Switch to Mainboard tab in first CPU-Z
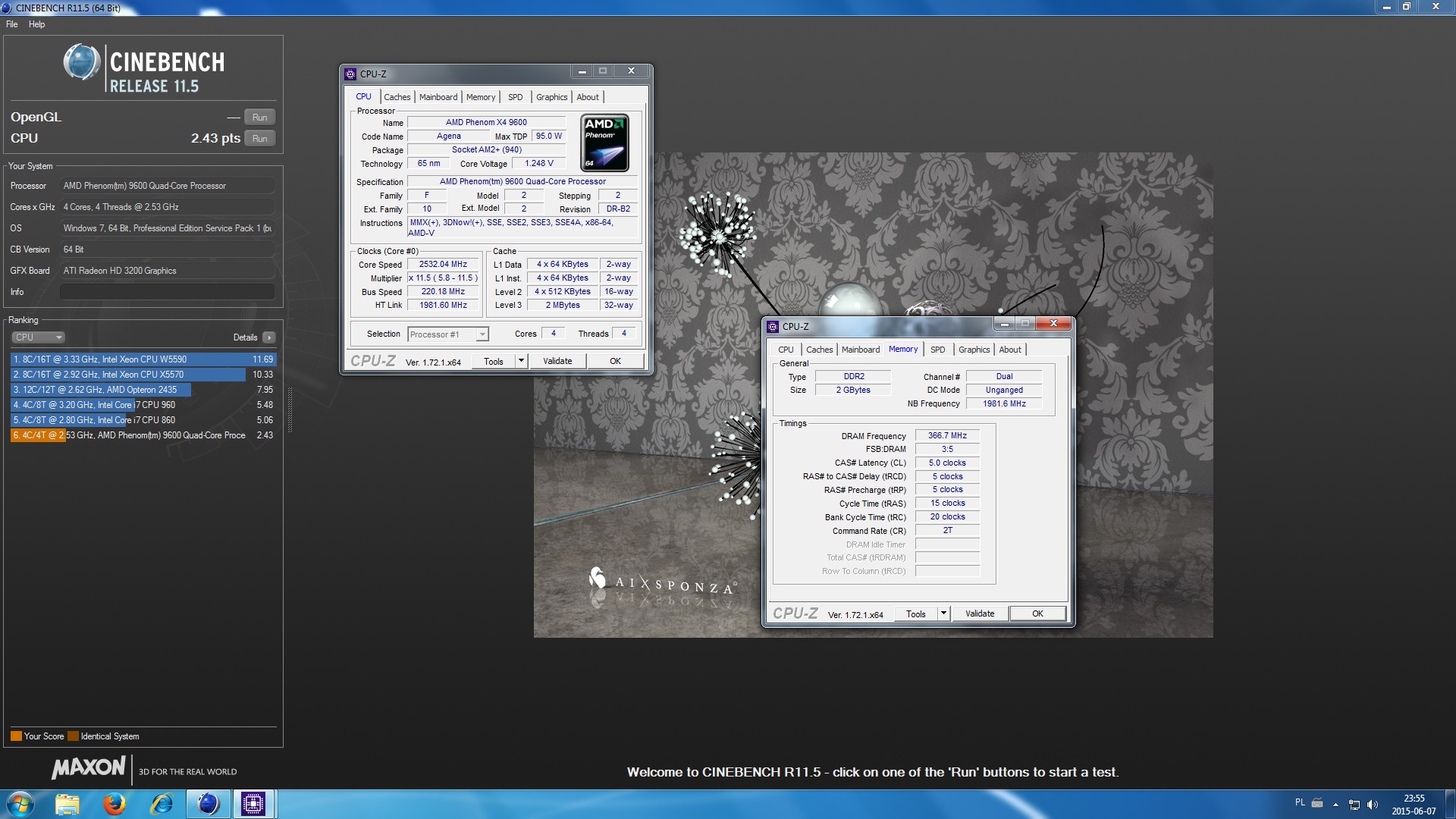This screenshot has width=1456, height=819. pos(438,97)
